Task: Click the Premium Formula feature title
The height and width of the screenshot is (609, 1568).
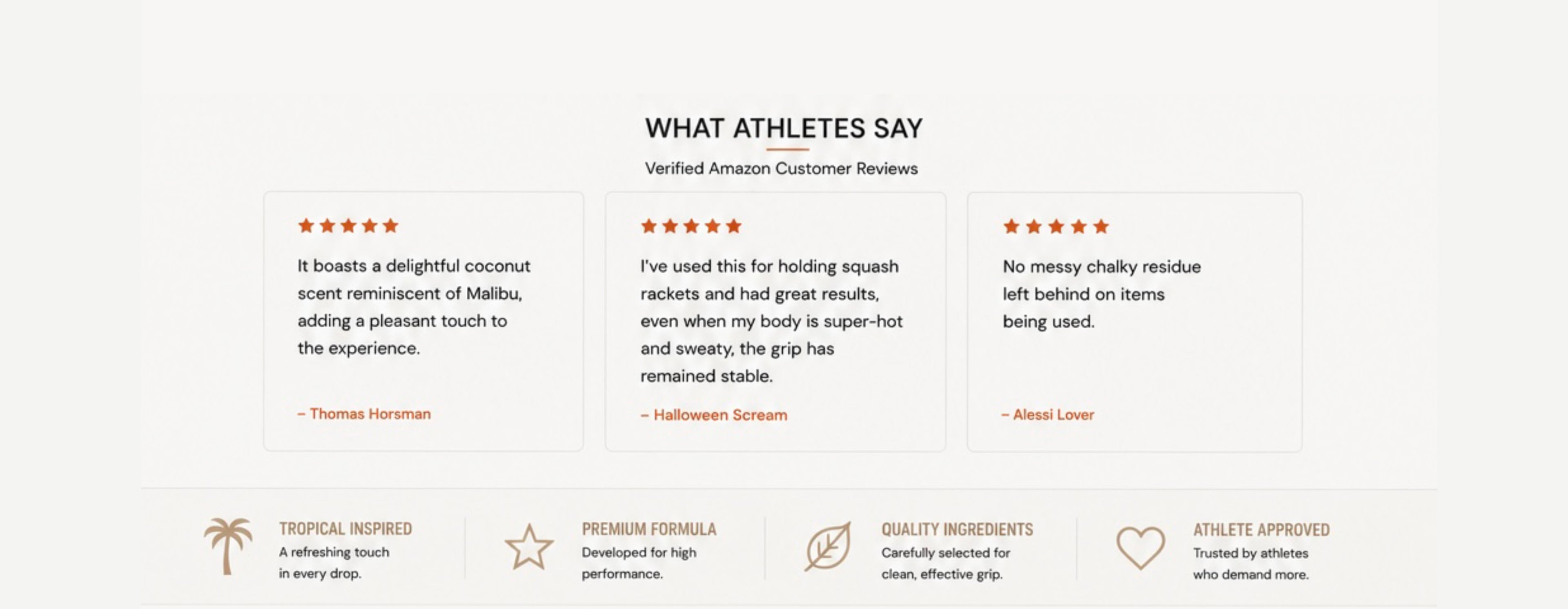Action: coord(650,529)
